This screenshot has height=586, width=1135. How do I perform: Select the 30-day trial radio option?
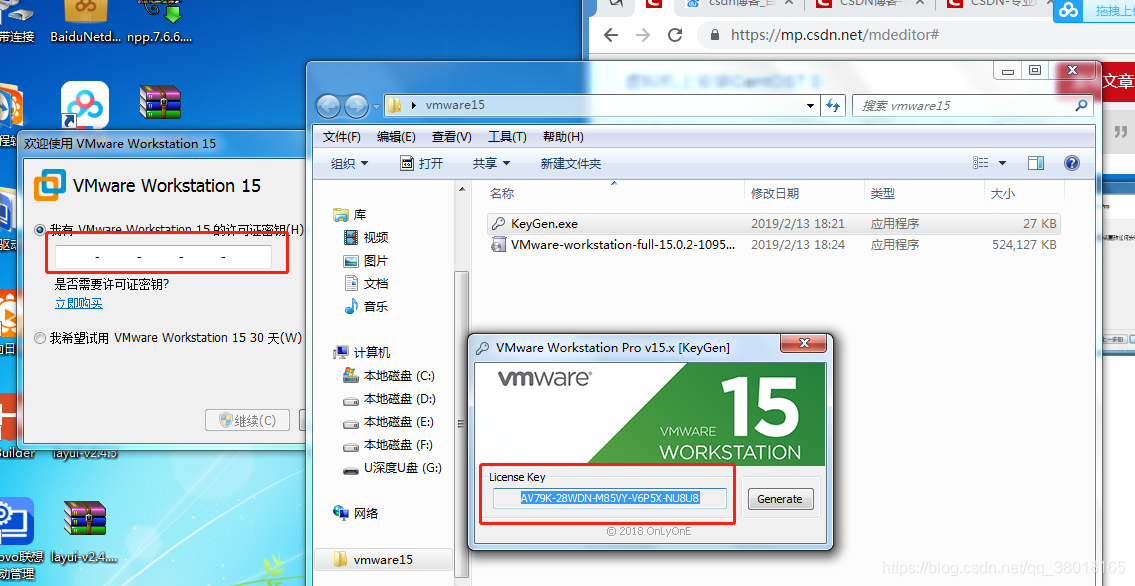tap(41, 338)
